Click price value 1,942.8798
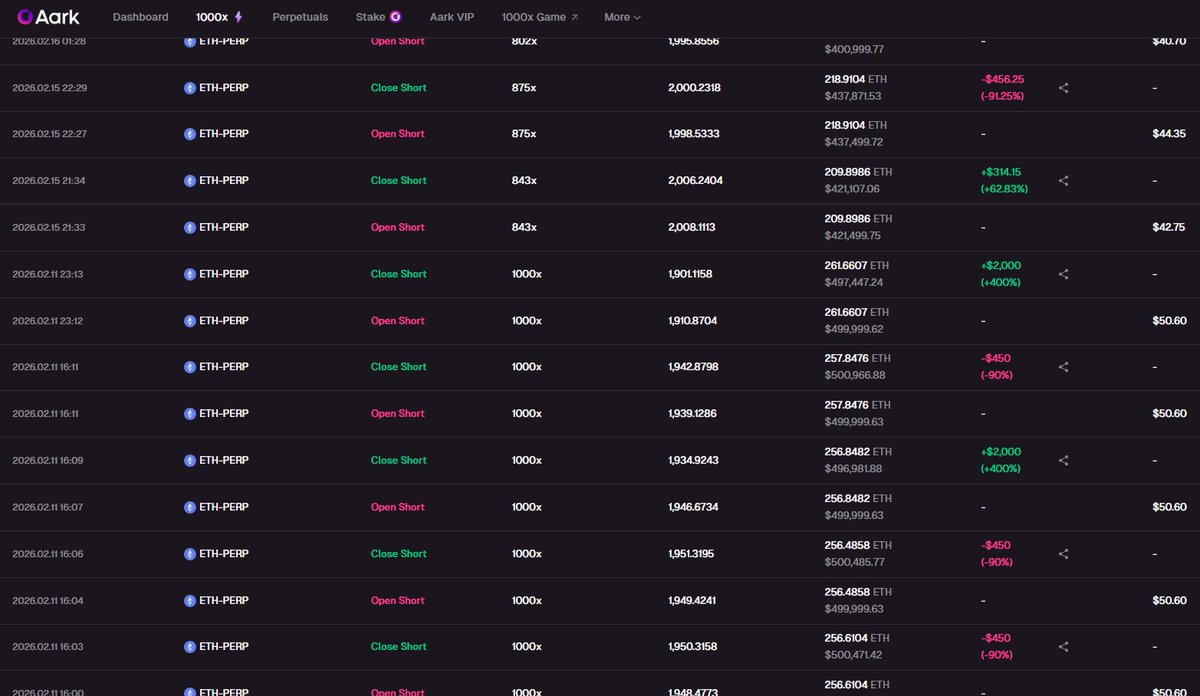The width and height of the screenshot is (1200, 696). pyautogui.click(x=694, y=367)
